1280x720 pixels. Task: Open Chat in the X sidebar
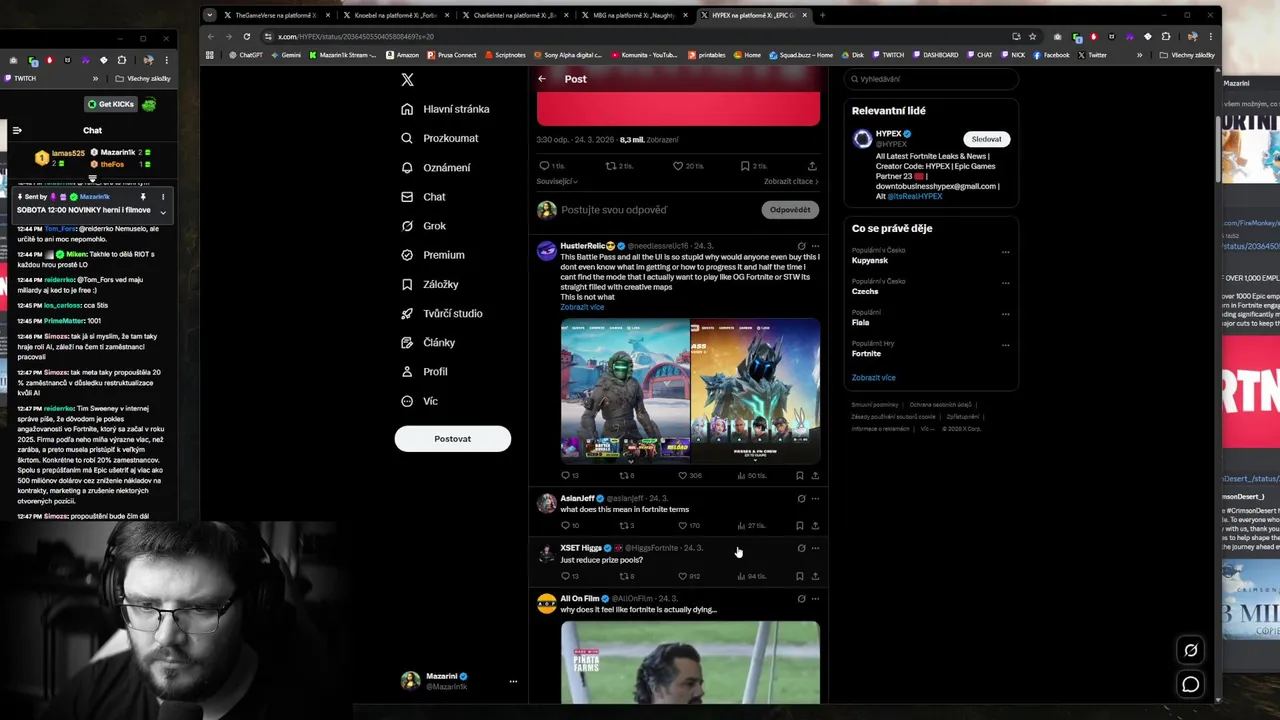coord(423,197)
